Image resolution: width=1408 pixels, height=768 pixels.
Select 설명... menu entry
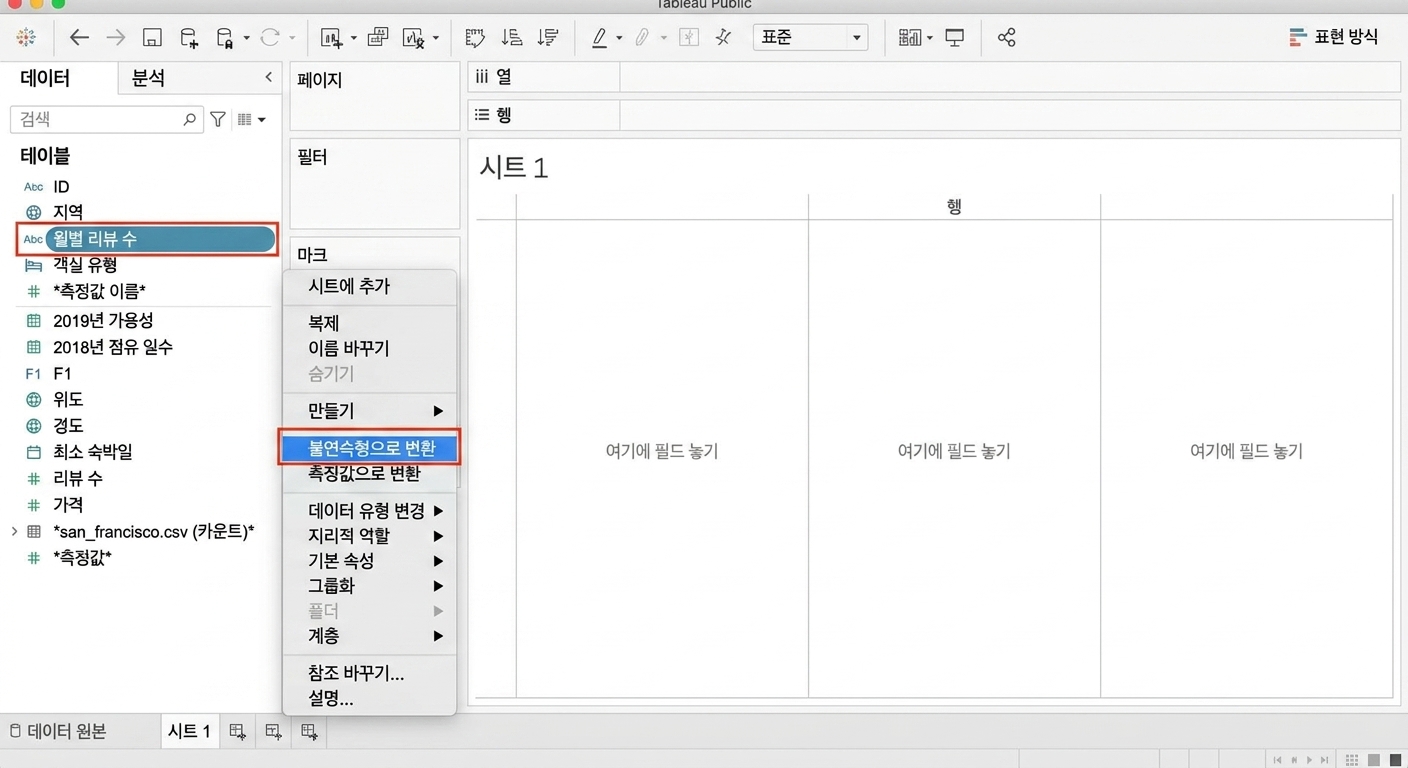370,698
